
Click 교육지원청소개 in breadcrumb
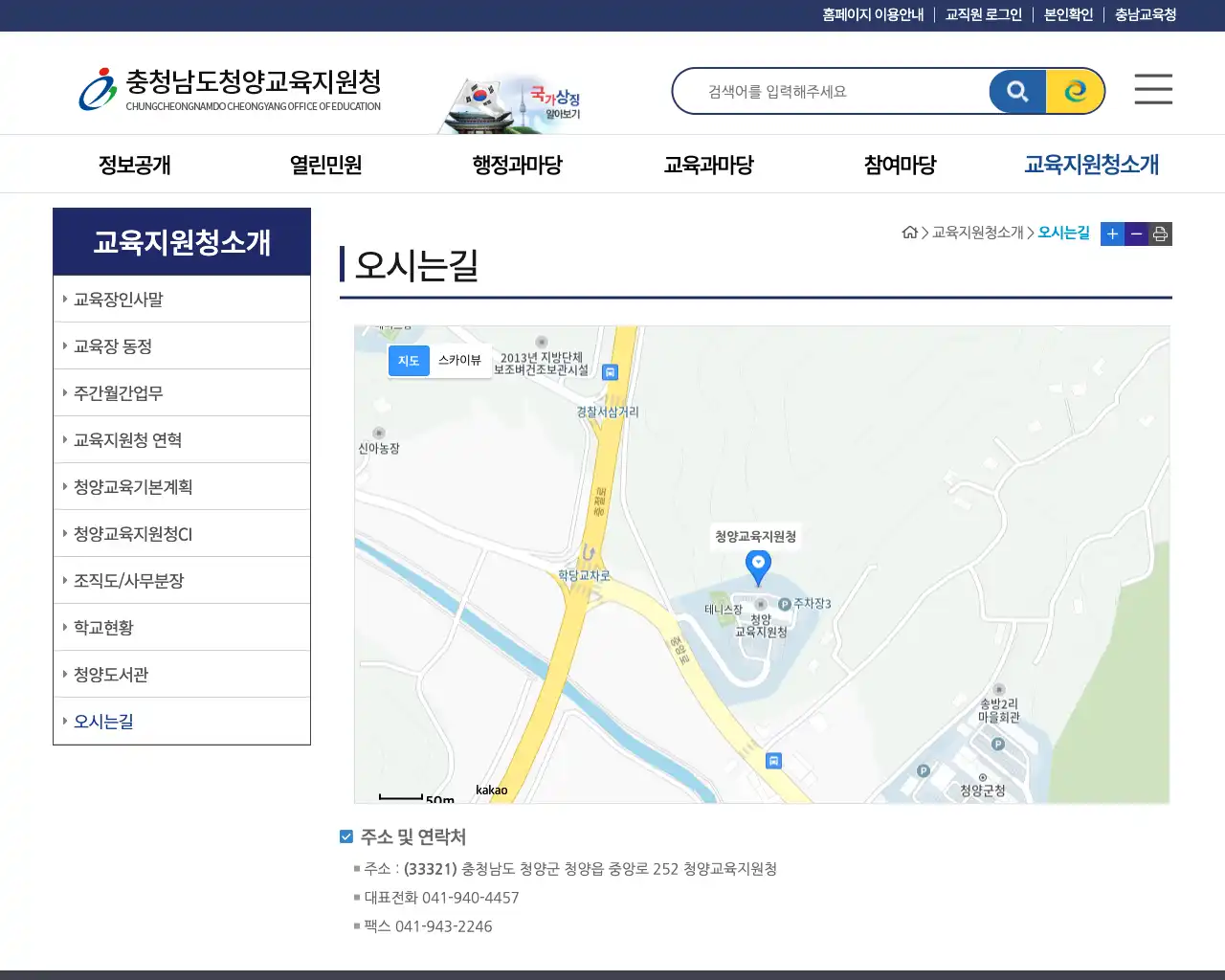(x=977, y=233)
